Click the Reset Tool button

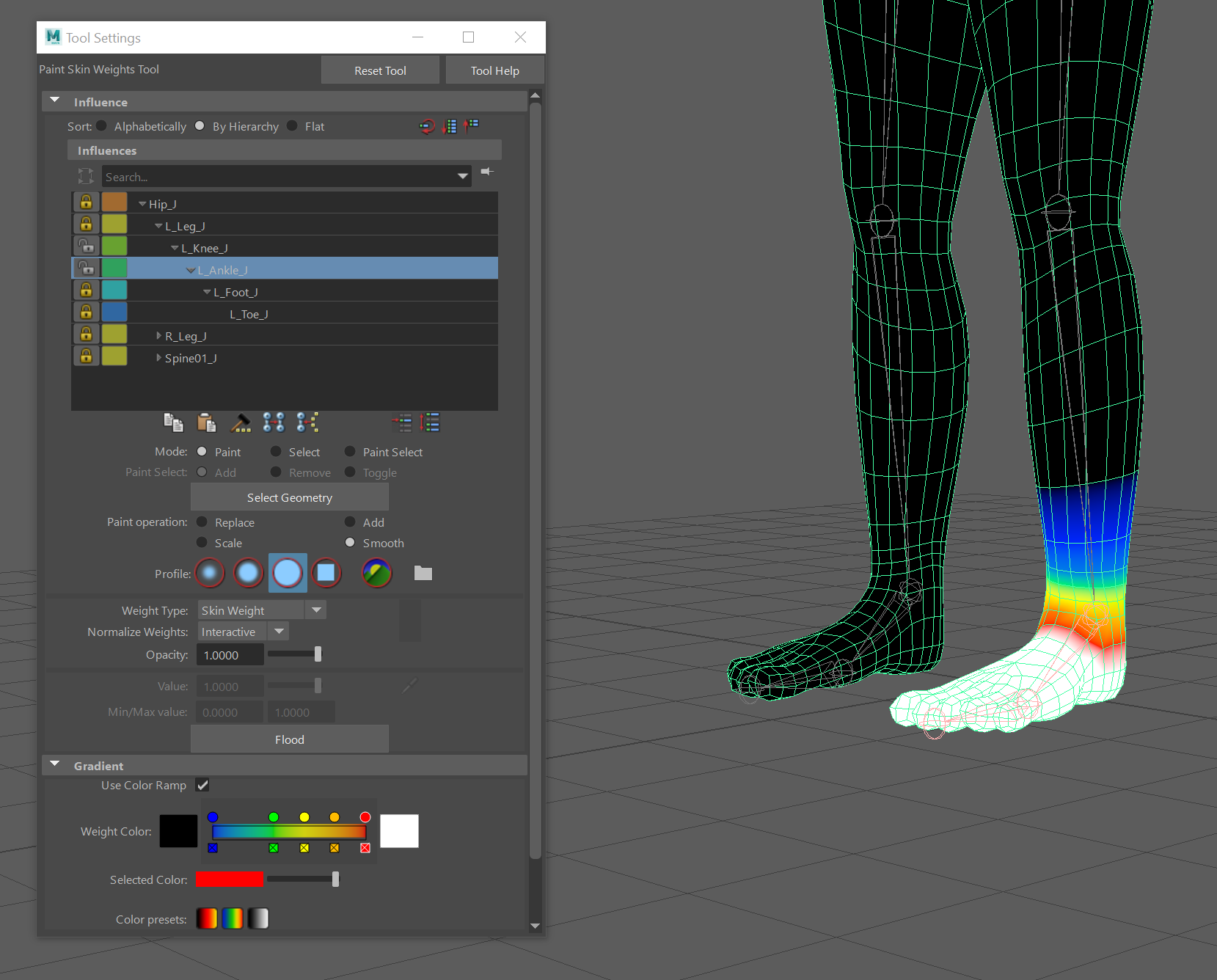tap(380, 70)
